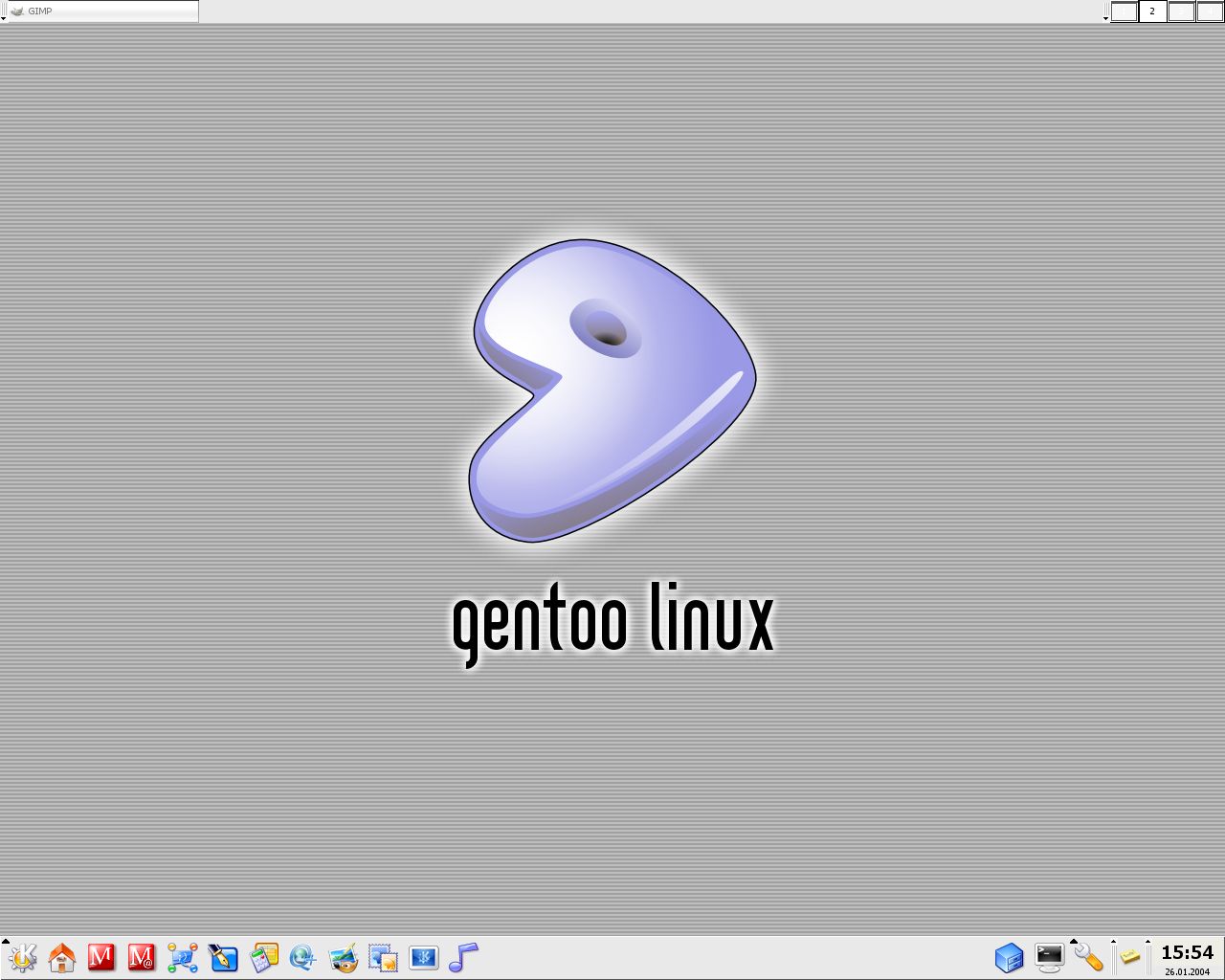The image size is (1225, 980).
Task: Open the KDE desktop monitor icon
Action: (x=424, y=957)
